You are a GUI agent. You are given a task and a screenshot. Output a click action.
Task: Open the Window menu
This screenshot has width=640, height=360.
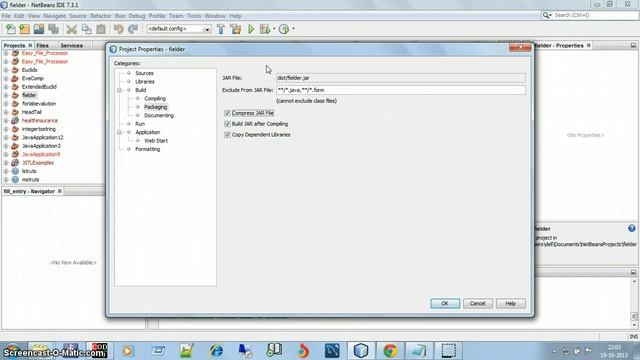pyautogui.click(x=215, y=16)
